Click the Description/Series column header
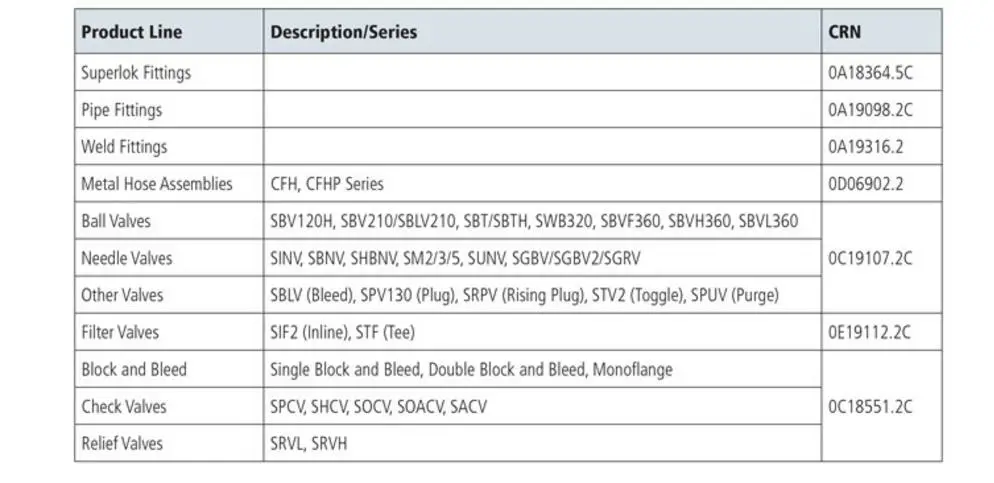Viewport: 994px width, 483px height. [343, 32]
